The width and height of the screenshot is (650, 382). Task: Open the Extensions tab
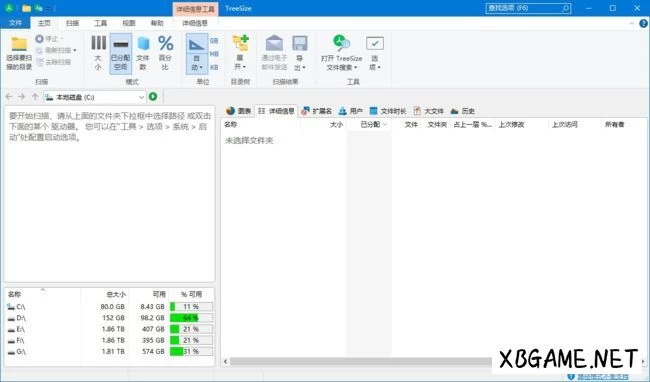pos(317,111)
